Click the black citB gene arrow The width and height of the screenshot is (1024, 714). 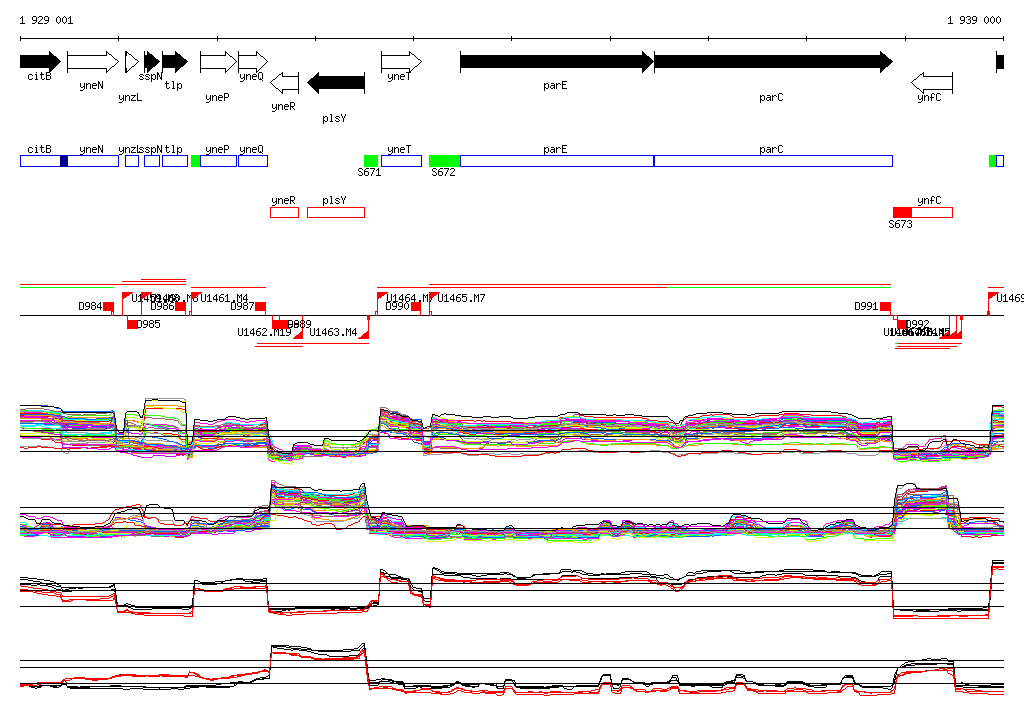(x=40, y=62)
